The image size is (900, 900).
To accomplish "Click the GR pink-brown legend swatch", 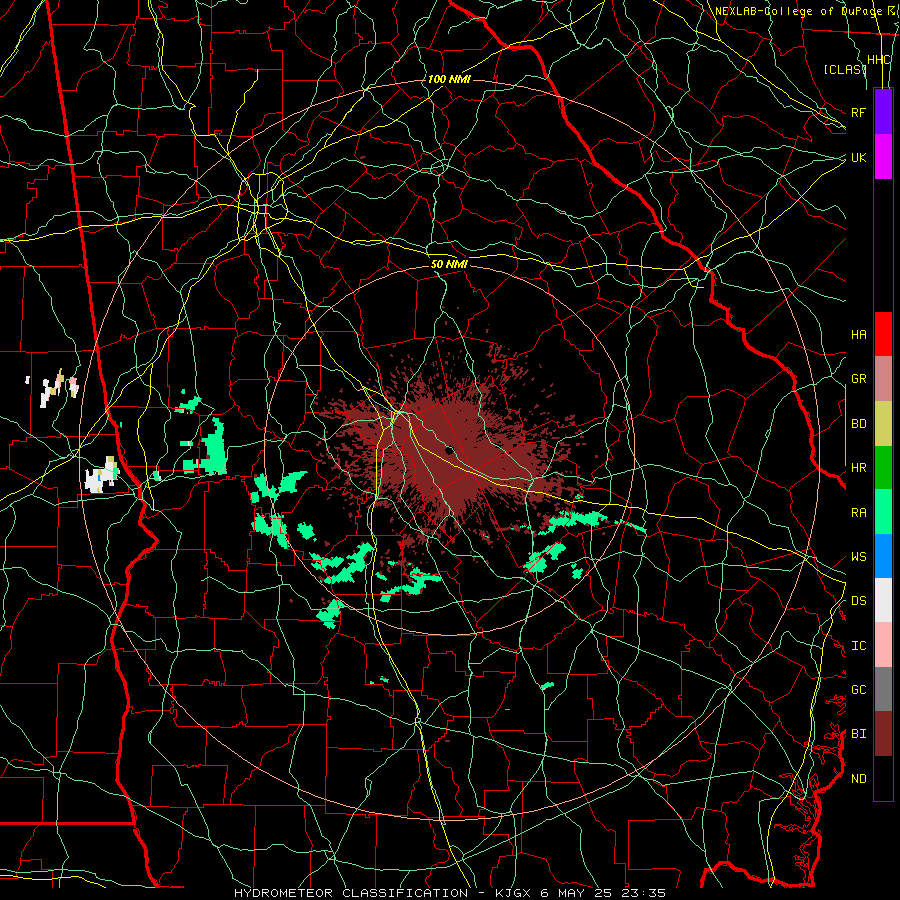I will click(883, 379).
